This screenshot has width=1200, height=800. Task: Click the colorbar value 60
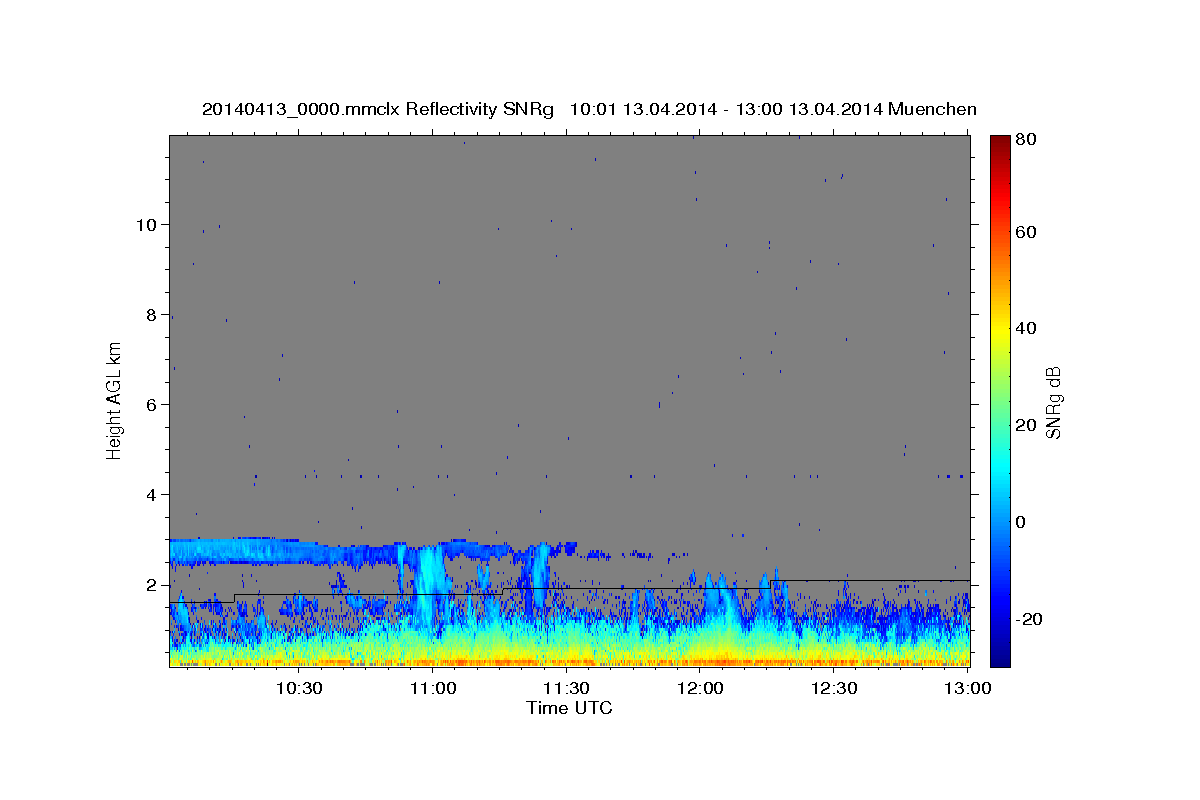[x=1027, y=232]
